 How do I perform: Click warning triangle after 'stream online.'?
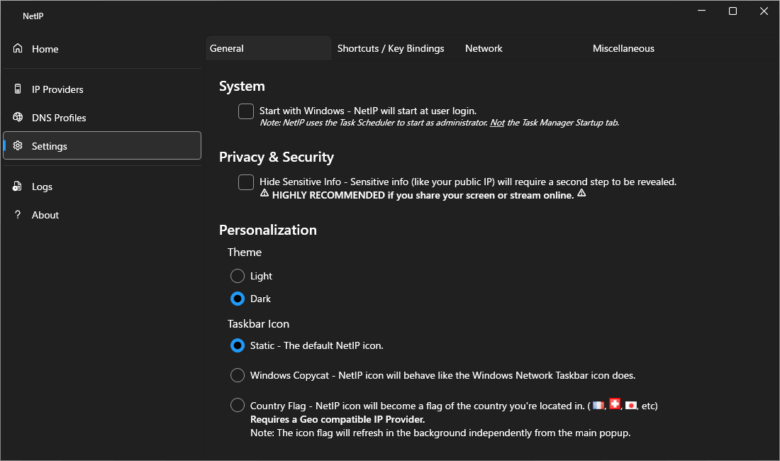pyautogui.click(x=582, y=193)
